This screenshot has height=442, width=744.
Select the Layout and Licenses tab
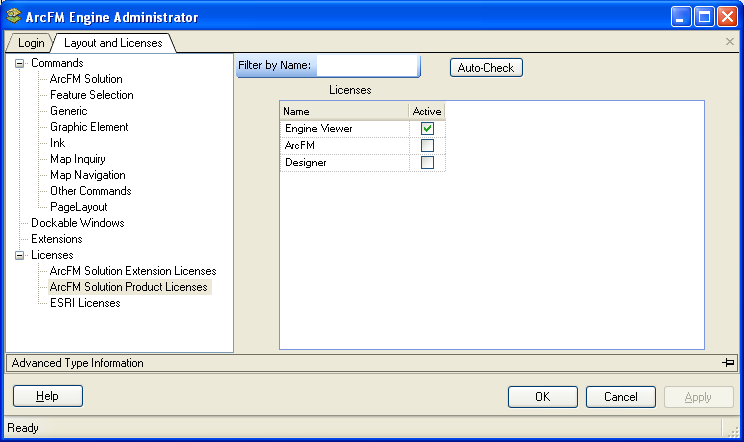pyautogui.click(x=113, y=43)
